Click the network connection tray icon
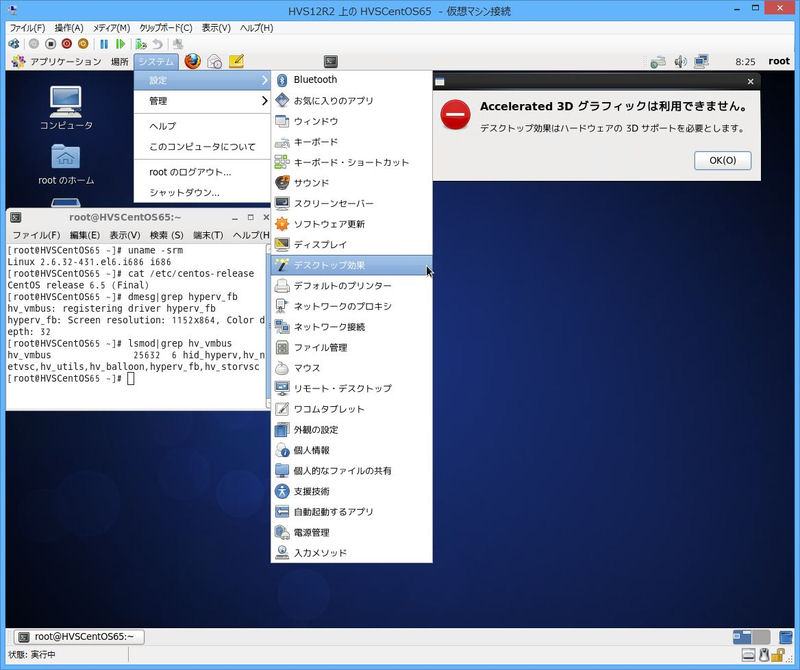This screenshot has height=670, width=800. coord(702,62)
